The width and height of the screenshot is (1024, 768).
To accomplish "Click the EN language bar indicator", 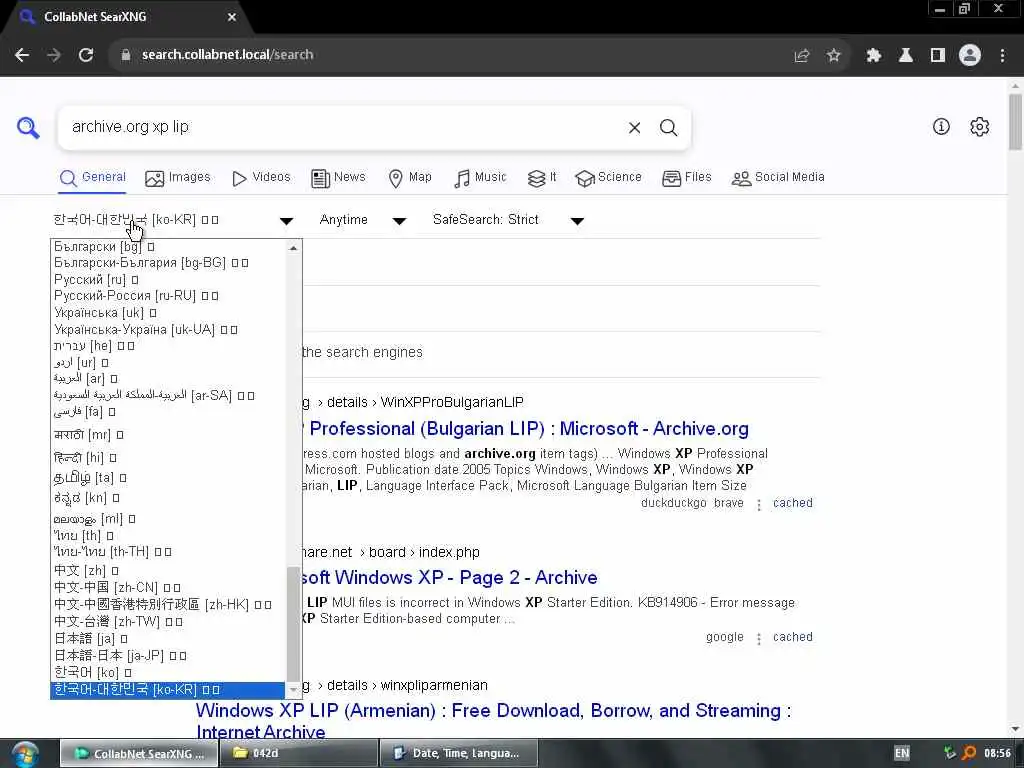I will [x=902, y=753].
